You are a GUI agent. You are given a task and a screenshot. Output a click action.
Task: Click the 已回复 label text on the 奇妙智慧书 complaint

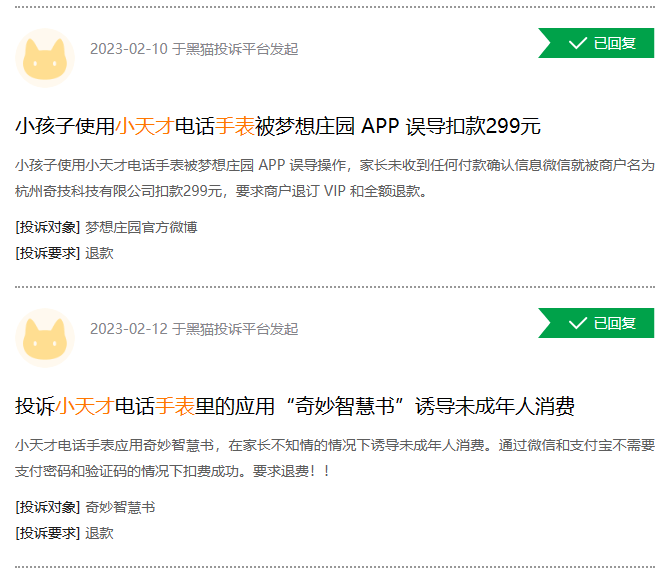615,323
